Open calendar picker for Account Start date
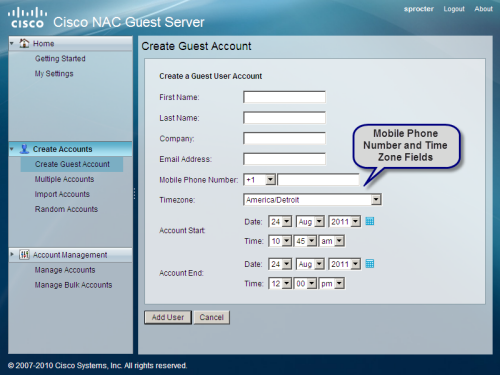The image size is (500, 375). click(x=370, y=221)
